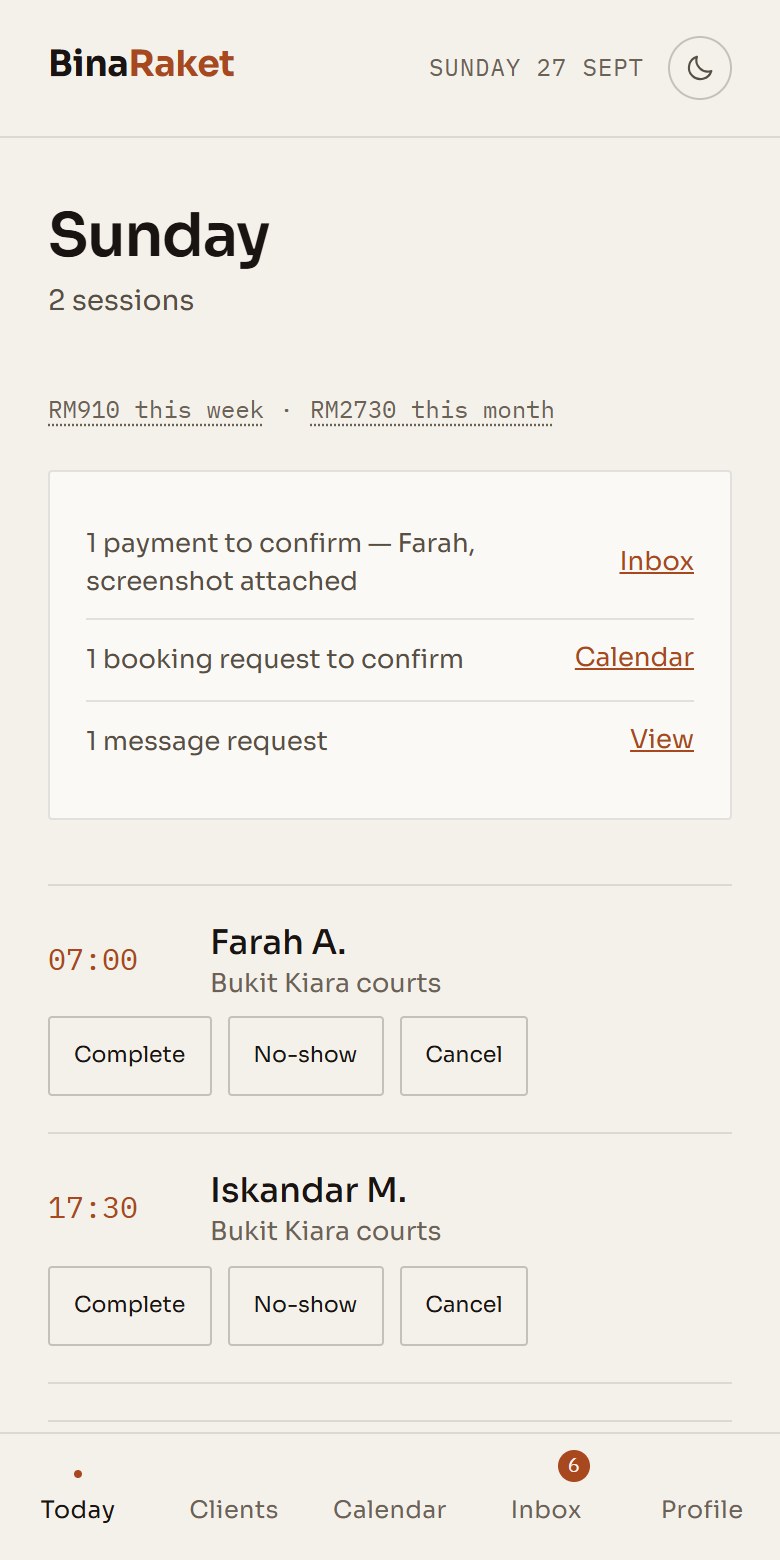Show RM910 this week earnings
The height and width of the screenshot is (1560, 780).
click(x=156, y=410)
